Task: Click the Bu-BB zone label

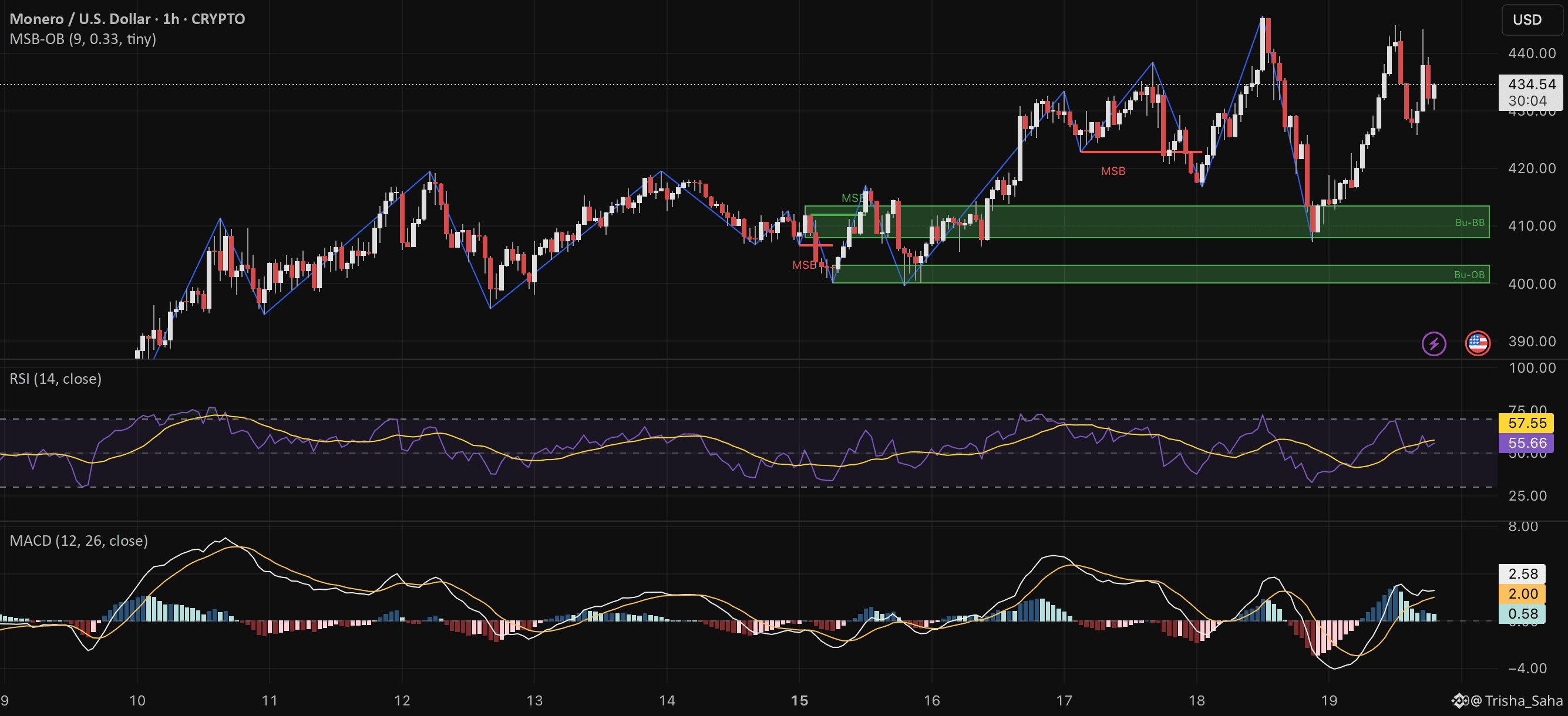Action: [x=1469, y=222]
